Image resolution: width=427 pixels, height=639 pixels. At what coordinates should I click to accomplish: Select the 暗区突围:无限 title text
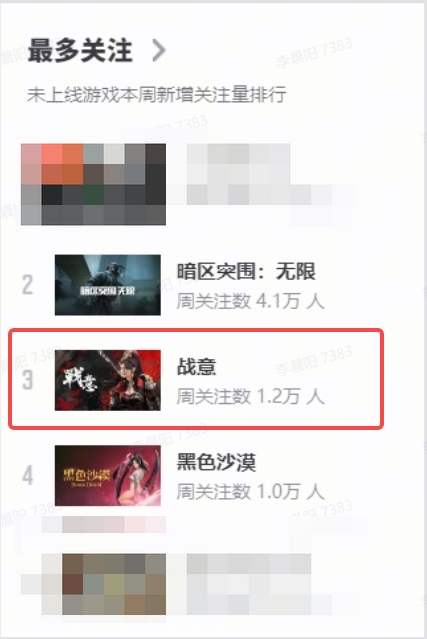coord(246,271)
